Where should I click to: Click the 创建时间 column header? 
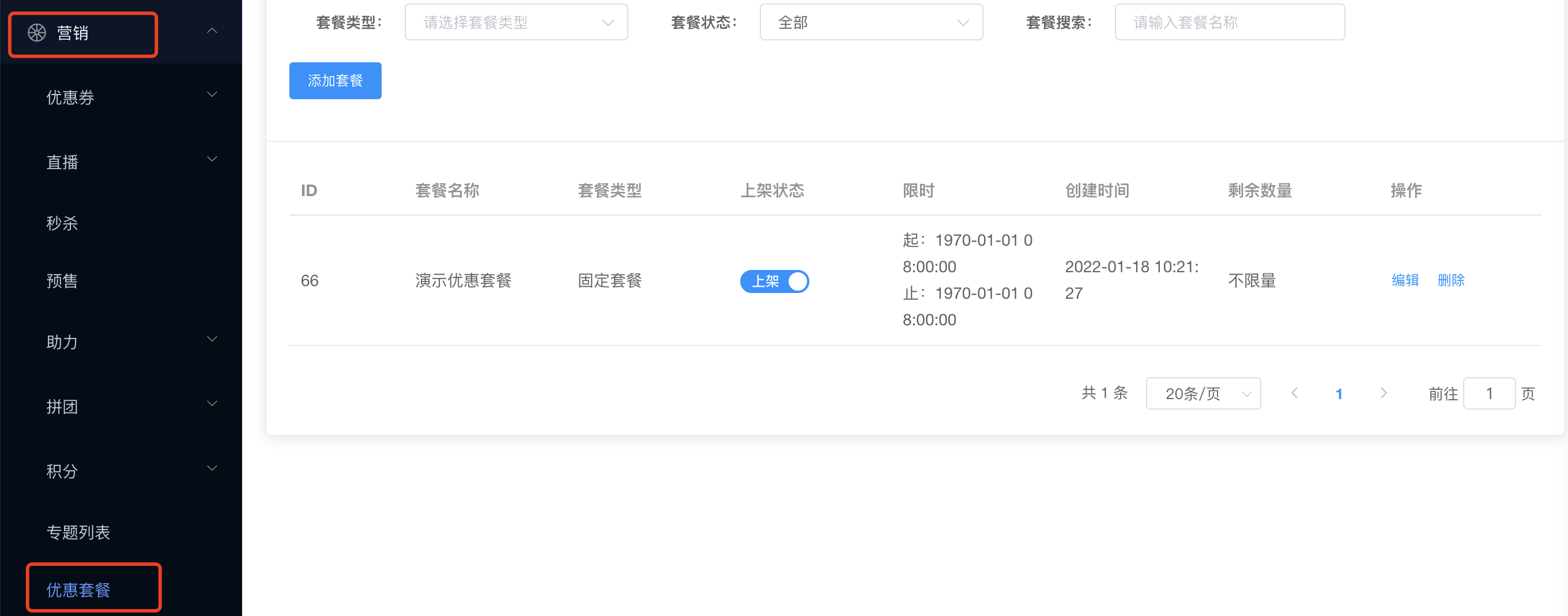[1097, 191]
